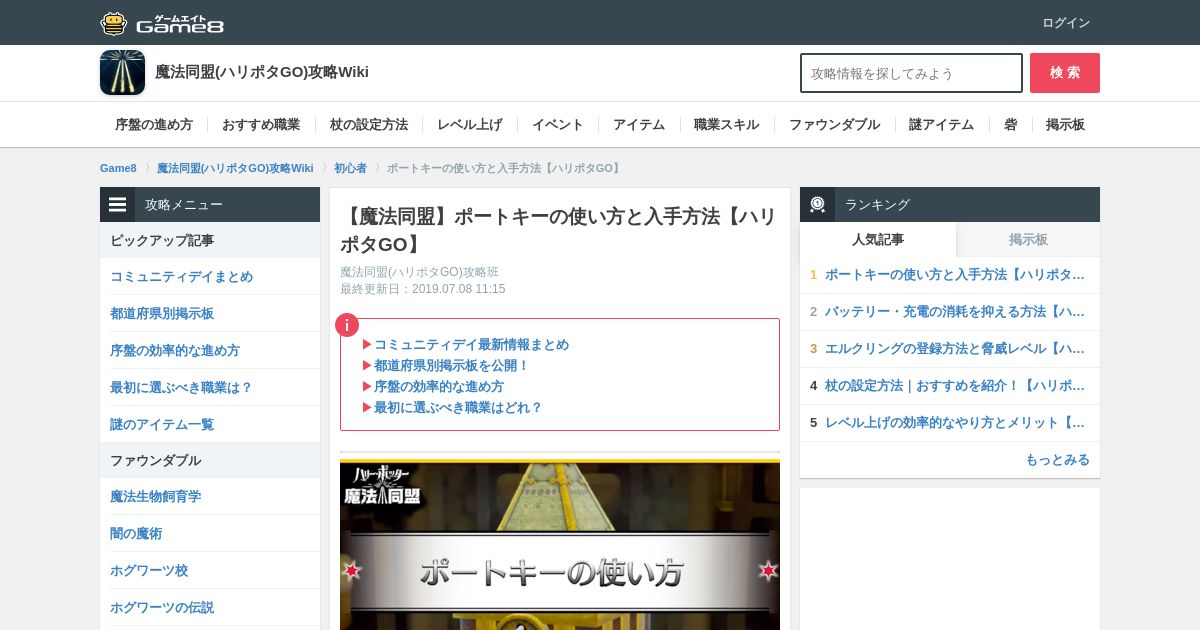Open 謎のアイテム一覧 in sidebar
1200x630 pixels.
pyautogui.click(x=210, y=425)
